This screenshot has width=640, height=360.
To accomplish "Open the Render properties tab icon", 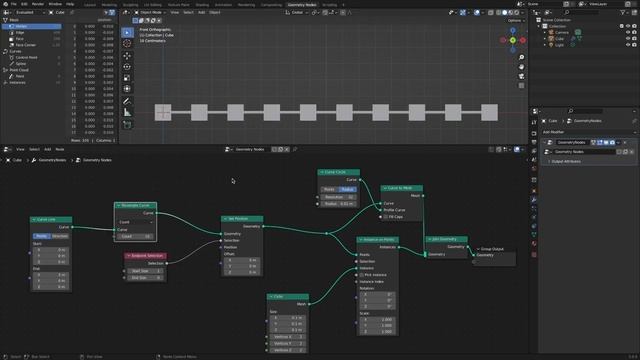I will [x=534, y=133].
